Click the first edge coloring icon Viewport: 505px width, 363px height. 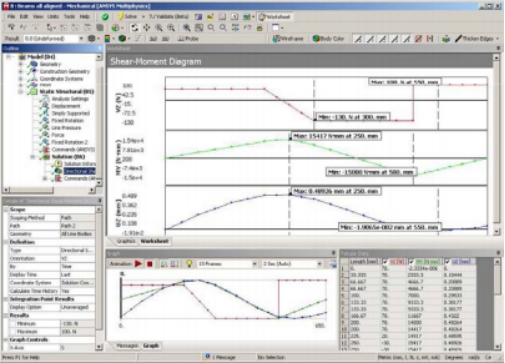pos(358,39)
